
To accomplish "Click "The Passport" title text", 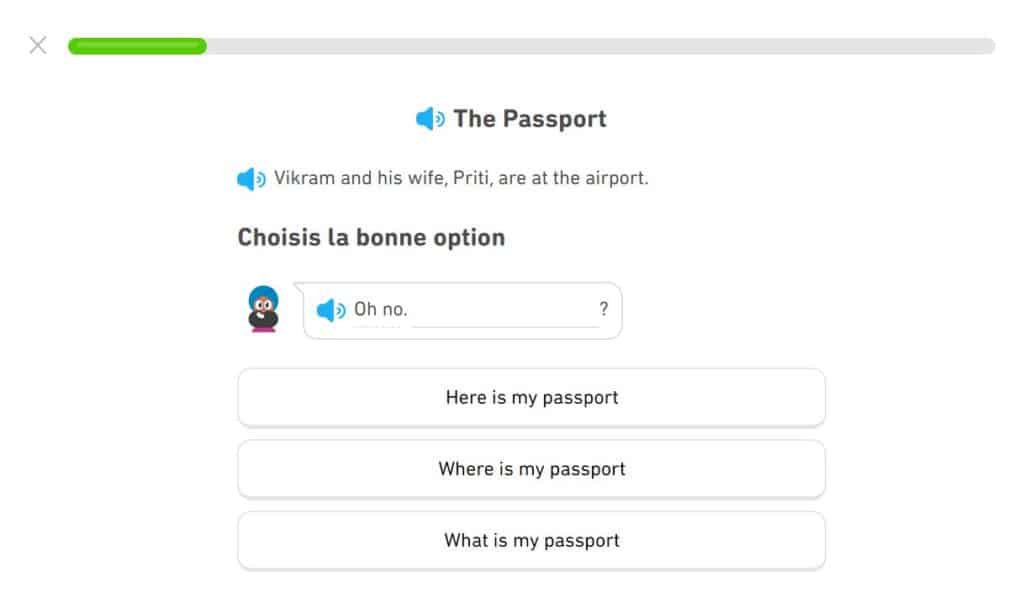I will coord(529,119).
